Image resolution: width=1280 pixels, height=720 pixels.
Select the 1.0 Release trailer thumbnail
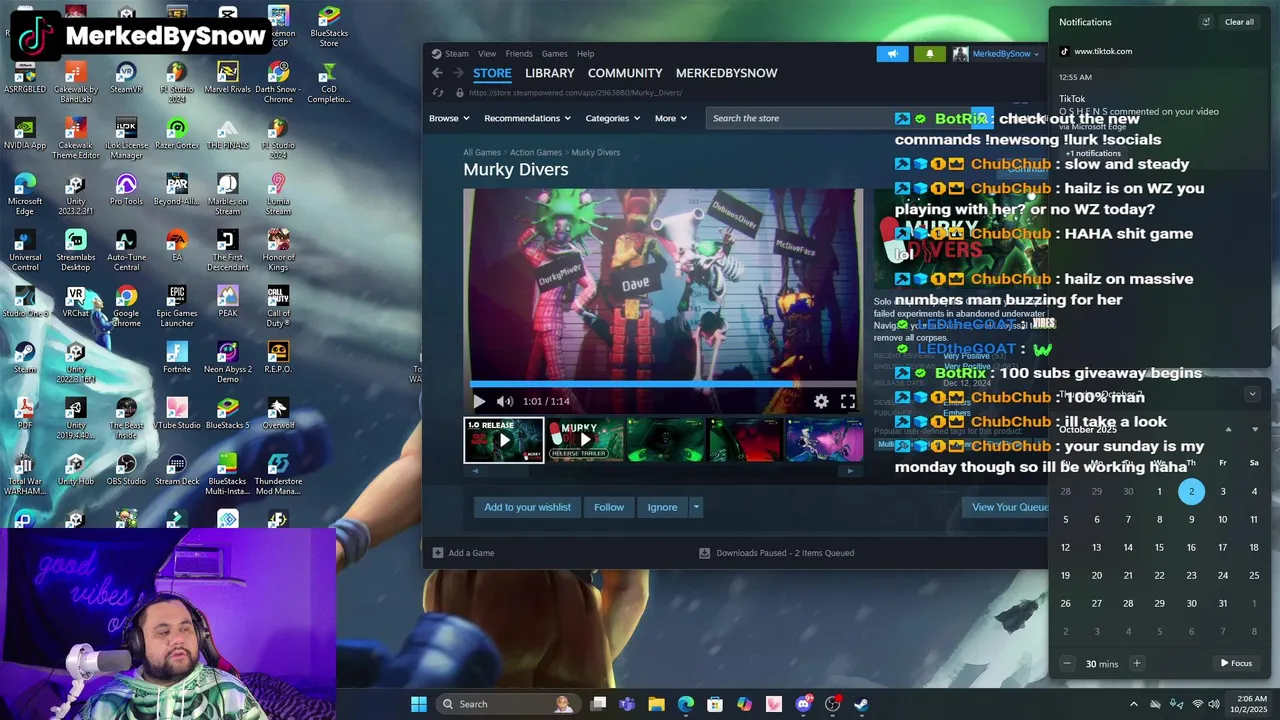click(503, 440)
